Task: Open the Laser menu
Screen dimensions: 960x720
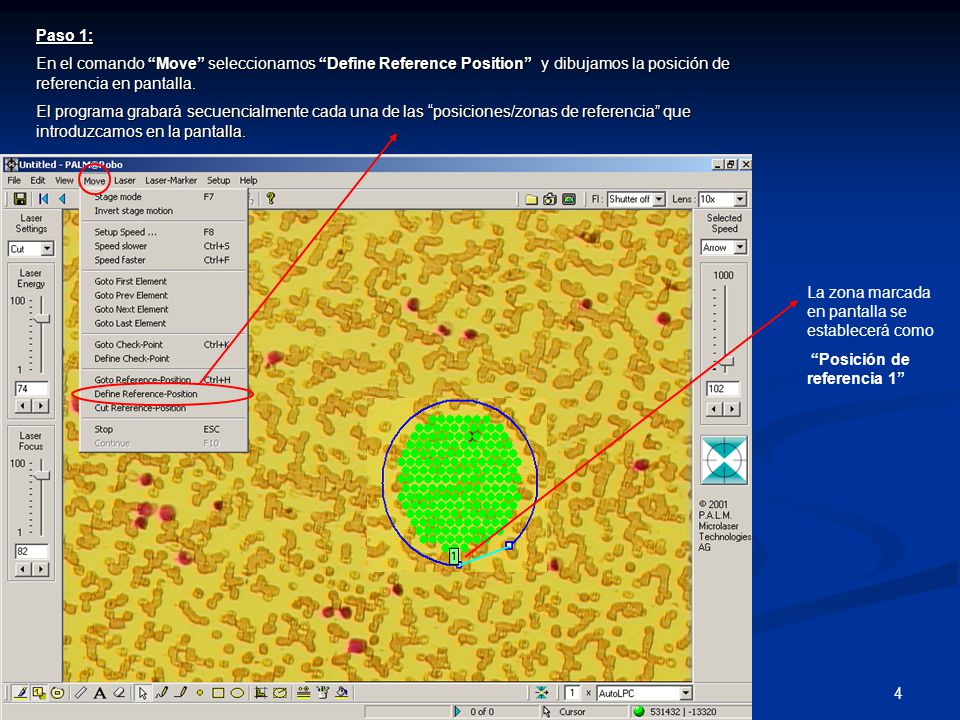Action: click(124, 180)
